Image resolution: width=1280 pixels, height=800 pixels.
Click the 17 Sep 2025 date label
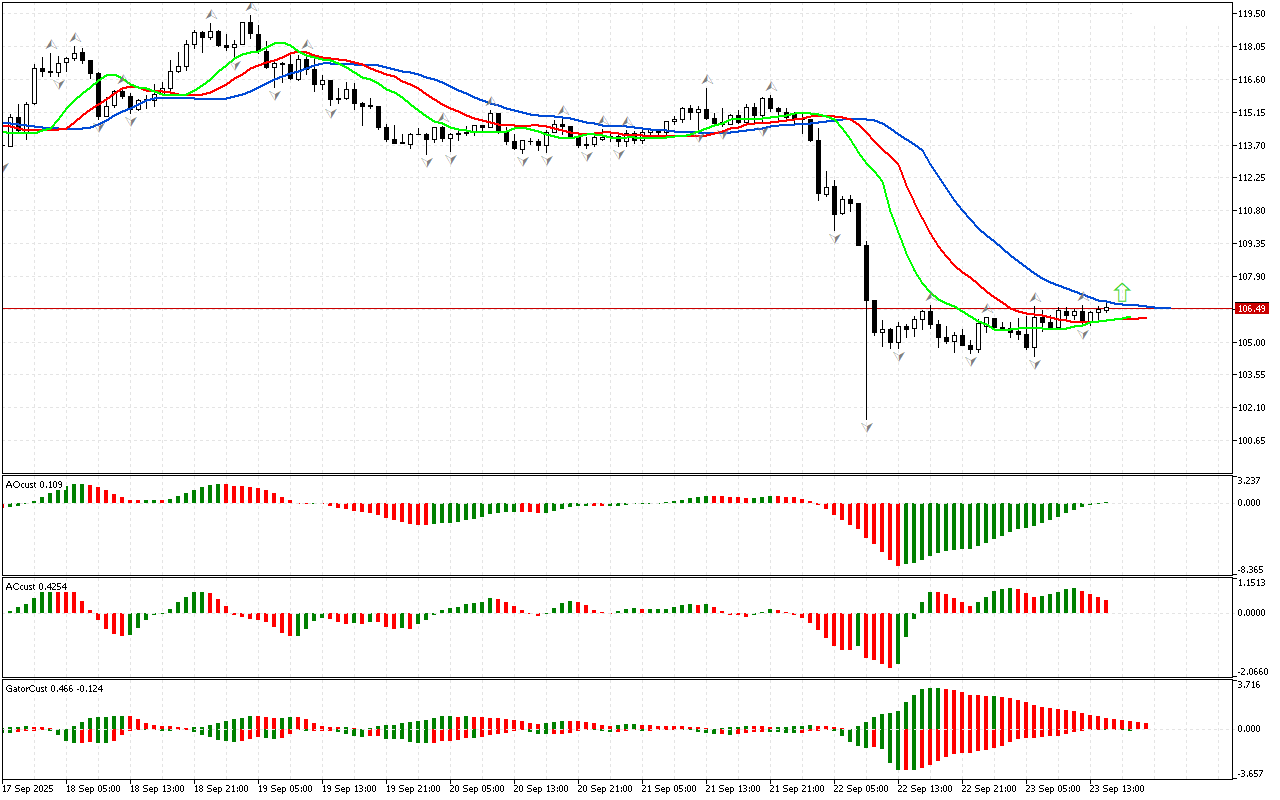coord(31,788)
